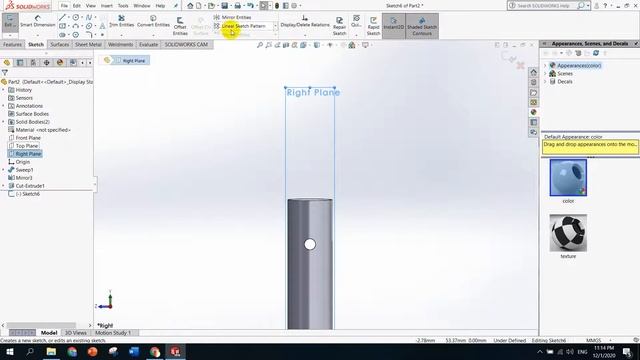640x360 pixels.
Task: Expand the Solid Bodies(2) node
Action: click(x=4, y=122)
